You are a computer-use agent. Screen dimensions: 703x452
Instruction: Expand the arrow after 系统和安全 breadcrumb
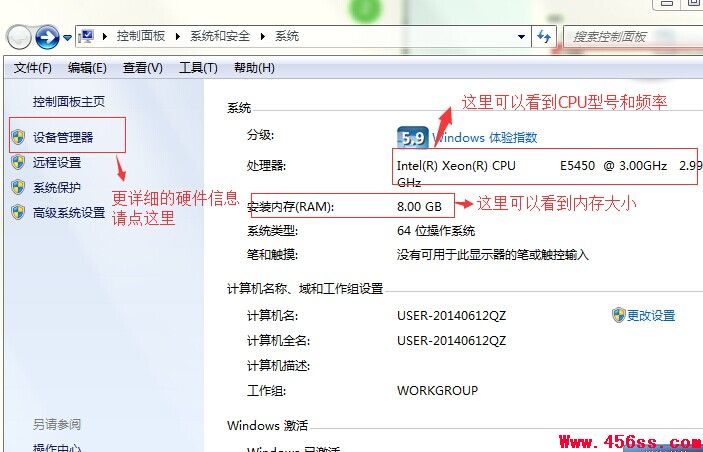click(263, 37)
